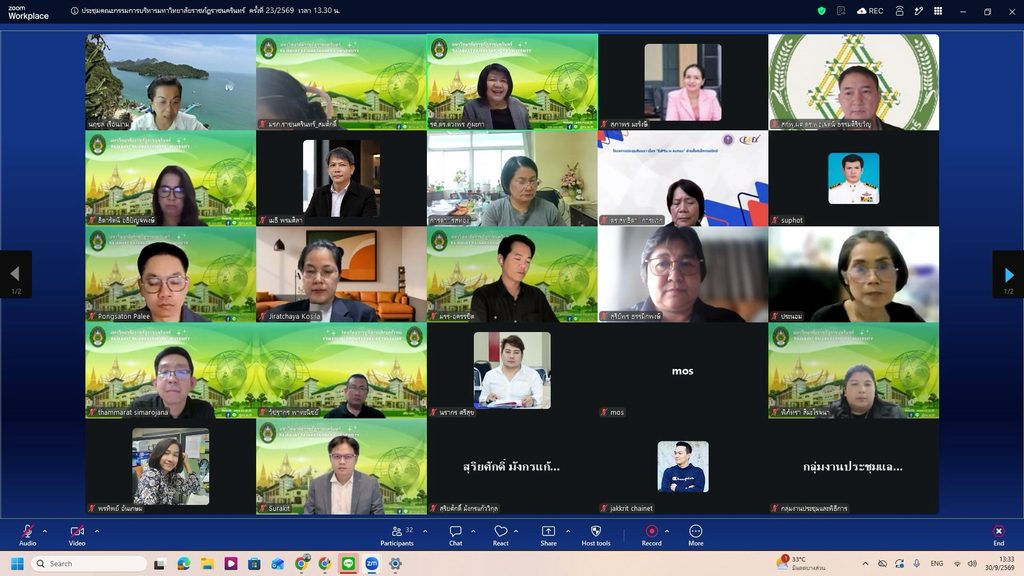Image resolution: width=1024 pixels, height=576 pixels.
Task: Open the Chat panel
Action: (456, 535)
